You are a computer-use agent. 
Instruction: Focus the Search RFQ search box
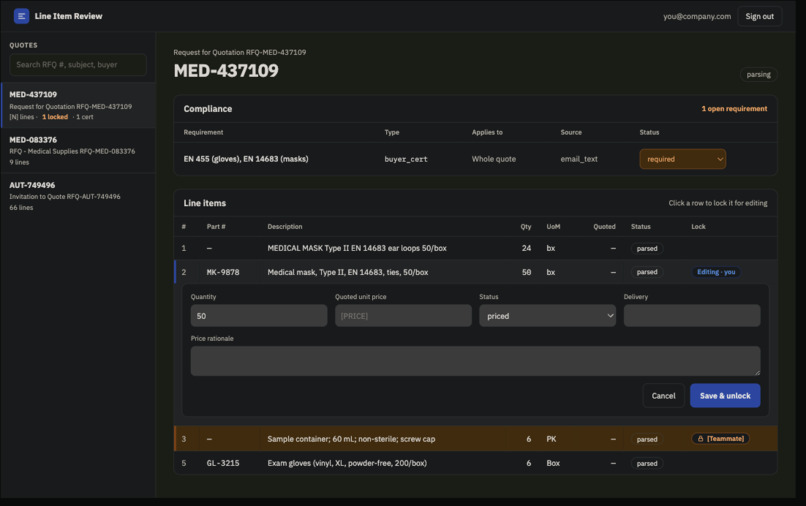tap(78, 65)
